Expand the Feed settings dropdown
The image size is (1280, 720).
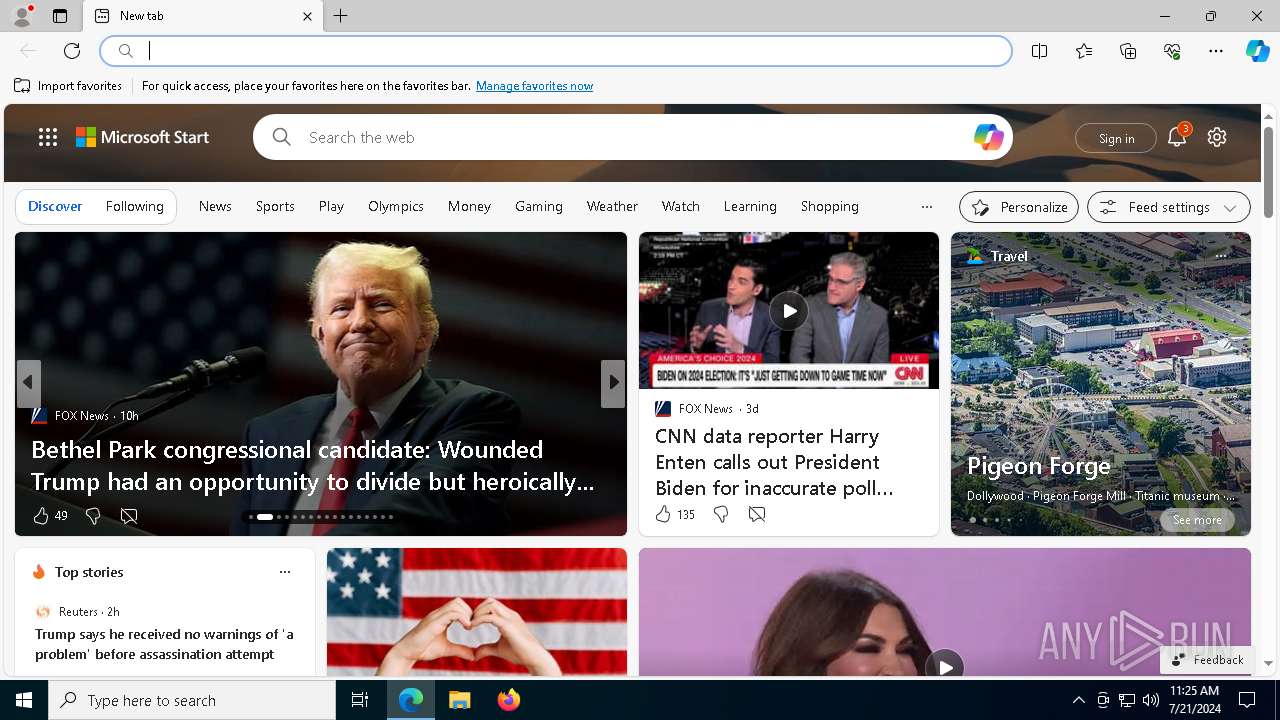[x=1169, y=207]
